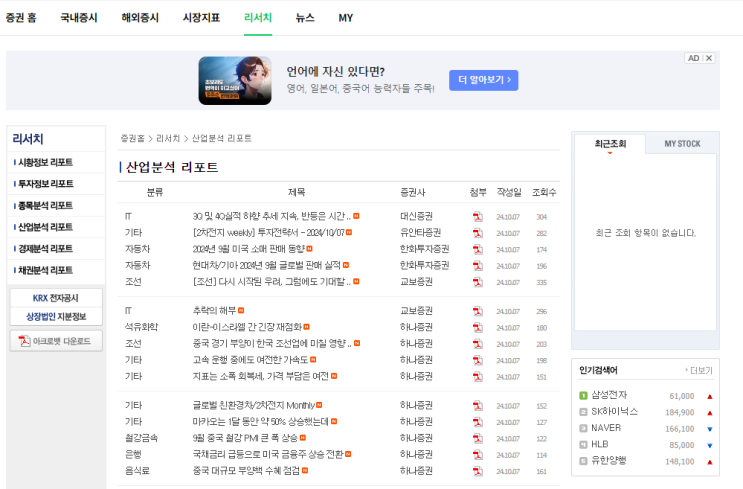Click the 더 알아보기 ad button
743x489 pixels.
click(483, 80)
